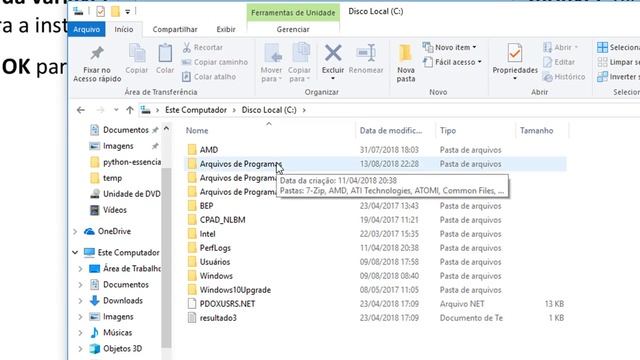Open the recent locations dropdown arrow
The height and width of the screenshot is (360, 640).
[x=116, y=110]
